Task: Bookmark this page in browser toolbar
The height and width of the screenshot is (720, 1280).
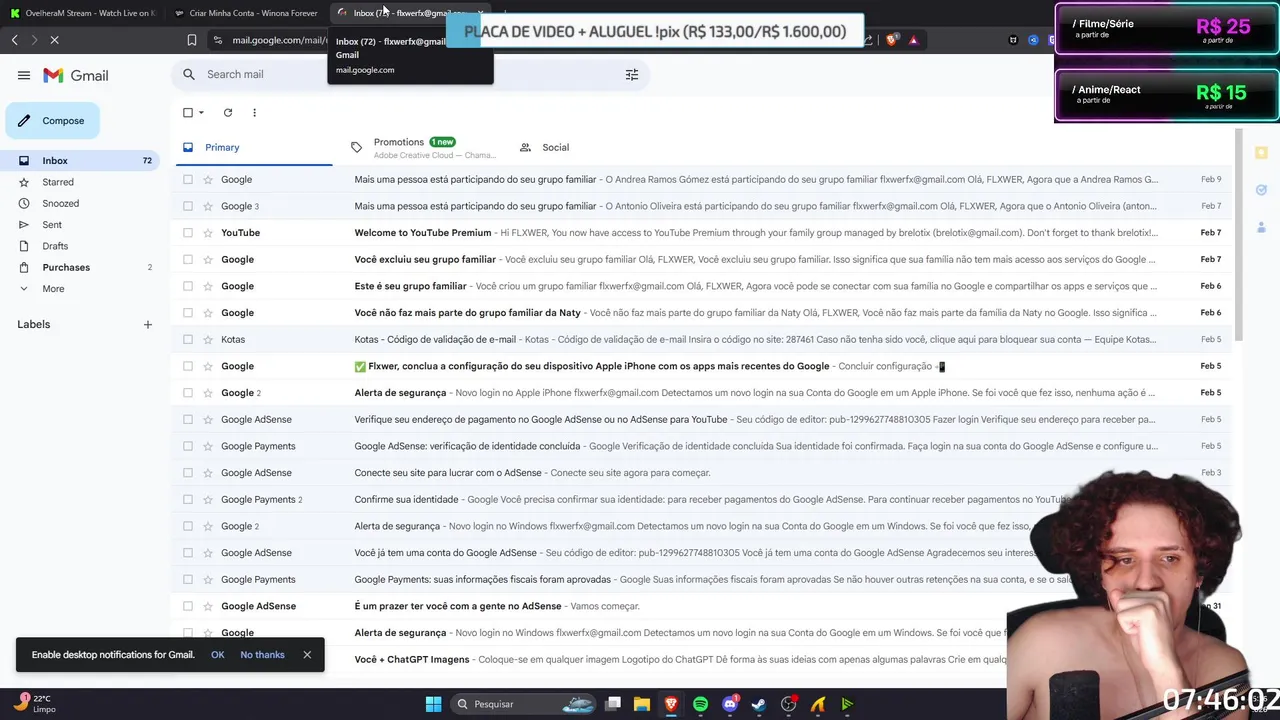Action: tap(192, 40)
